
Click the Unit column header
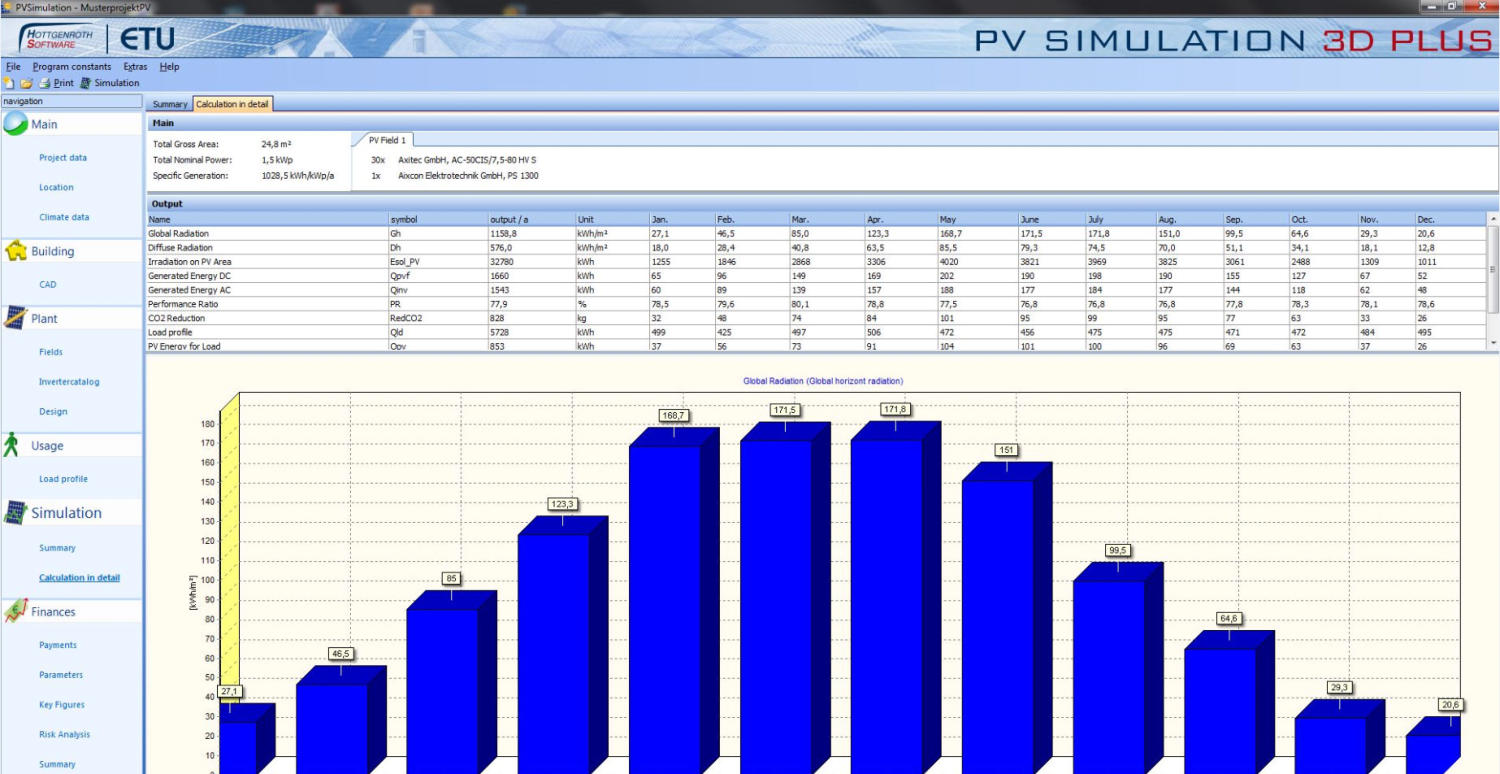[x=612, y=219]
